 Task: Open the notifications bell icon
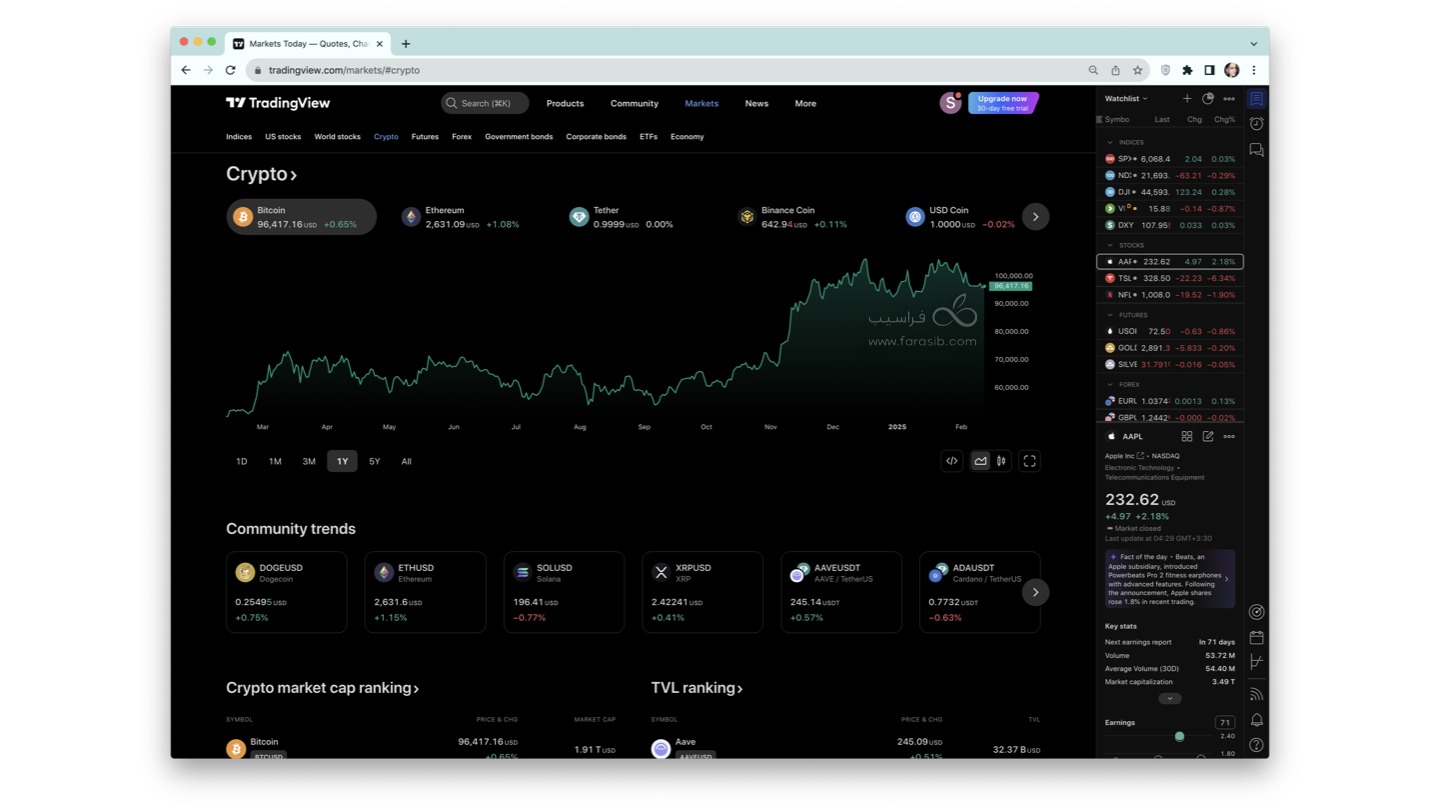(x=1256, y=720)
